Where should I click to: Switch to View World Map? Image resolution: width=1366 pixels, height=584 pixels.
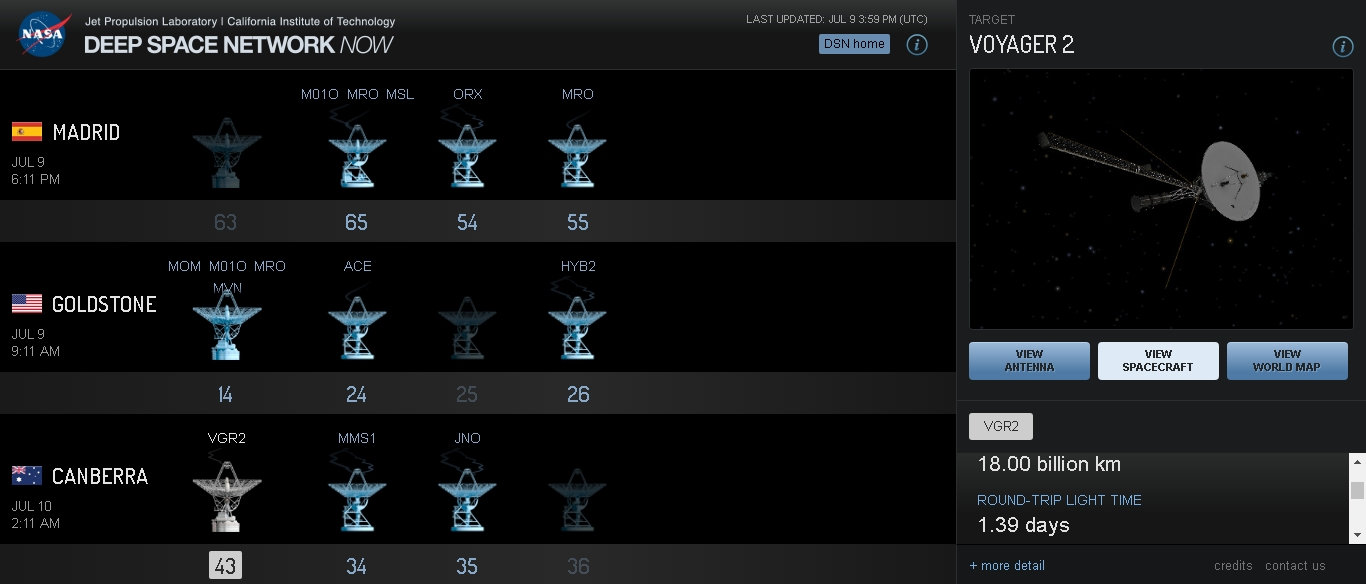(x=1287, y=361)
